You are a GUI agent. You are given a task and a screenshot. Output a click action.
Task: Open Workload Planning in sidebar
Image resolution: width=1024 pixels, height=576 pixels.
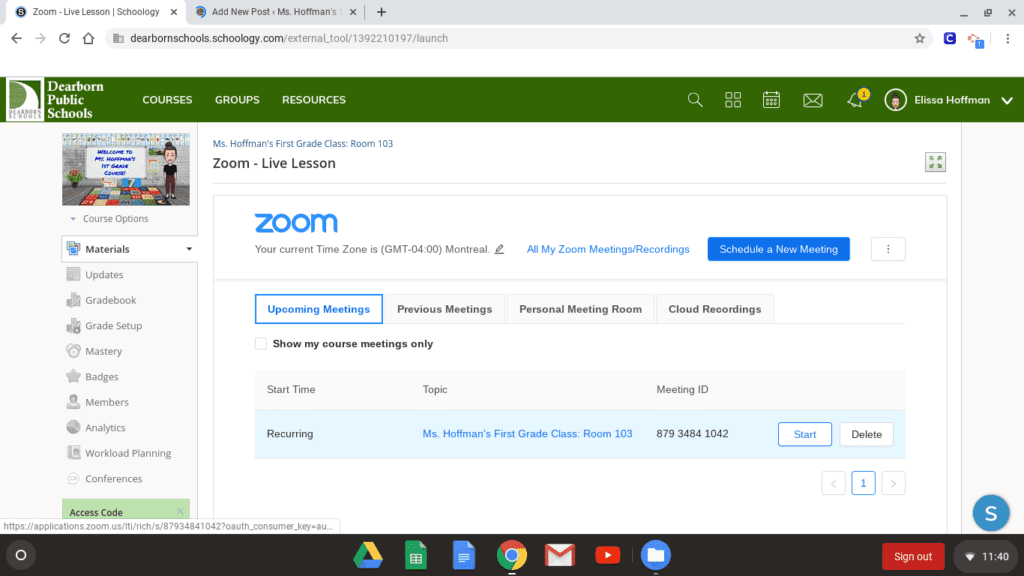pos(128,453)
